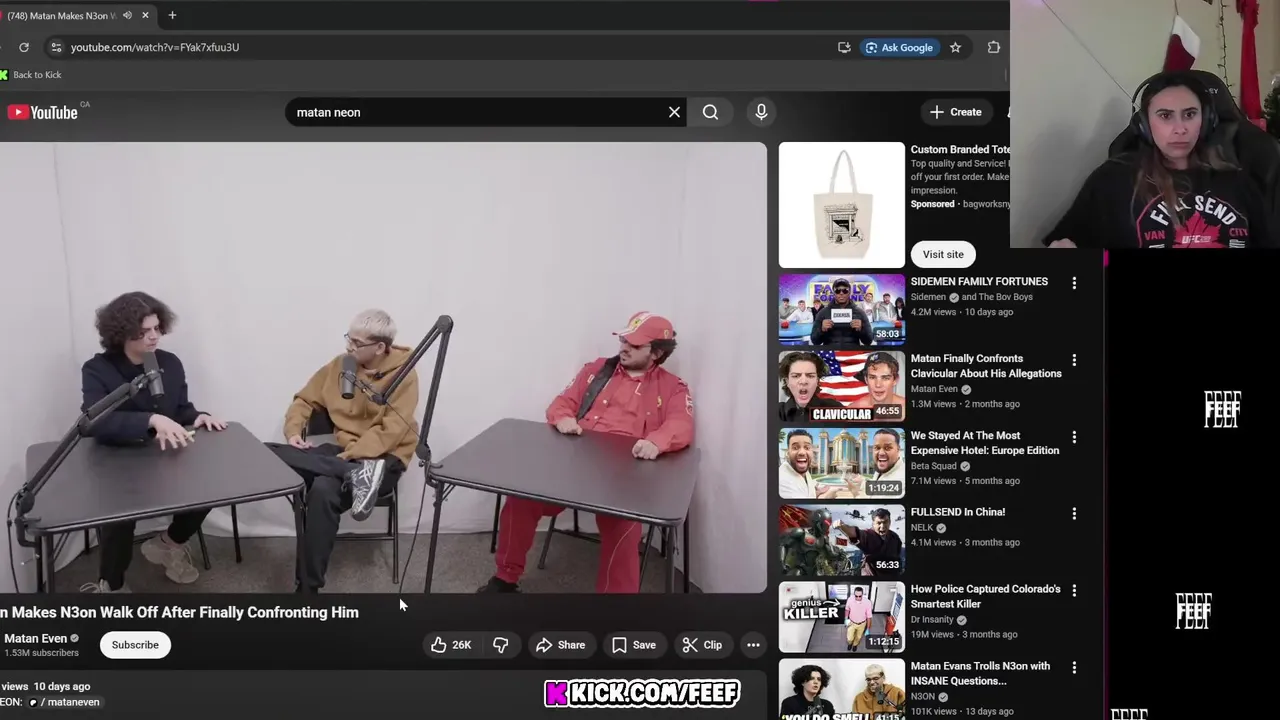View site information icon in address bar

56,47
